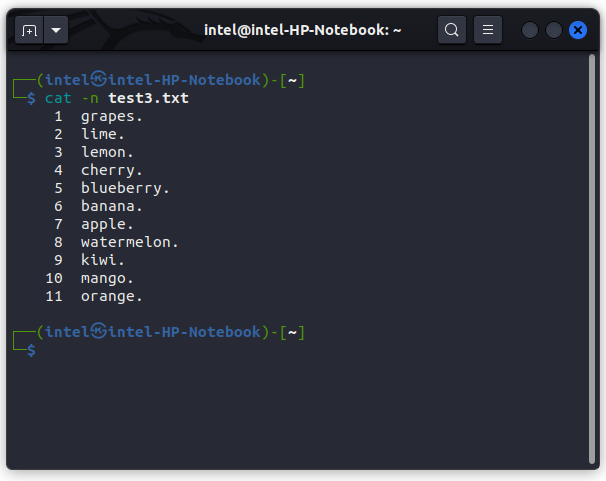Click the vertical scrollbar track
Screen dimensions: 606x481
(x=592, y=259)
